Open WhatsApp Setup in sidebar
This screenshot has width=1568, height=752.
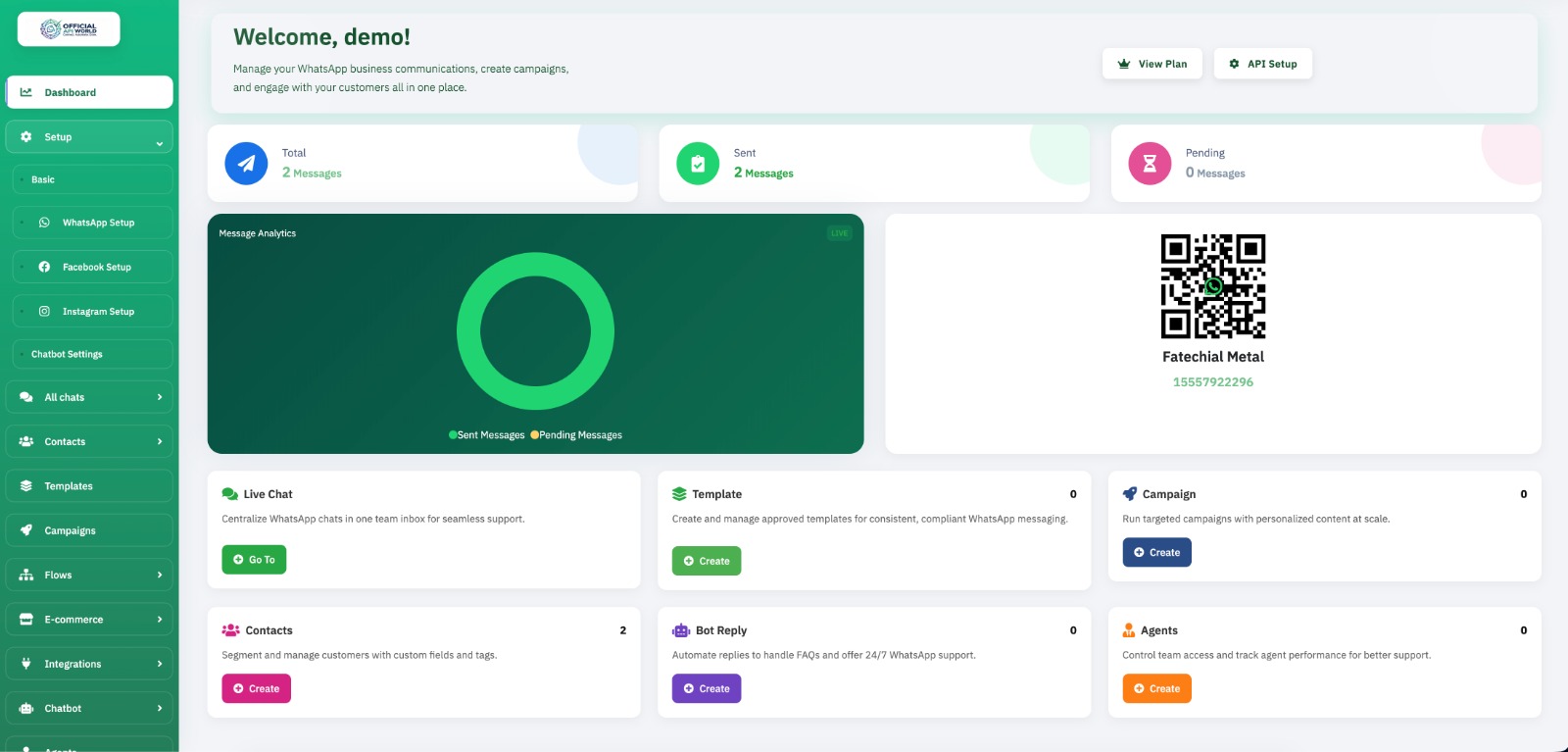pyautogui.click(x=93, y=223)
